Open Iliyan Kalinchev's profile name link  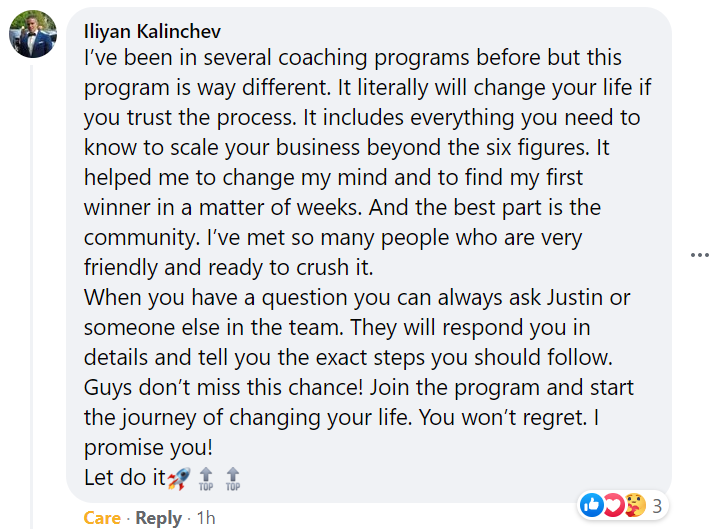(x=153, y=32)
